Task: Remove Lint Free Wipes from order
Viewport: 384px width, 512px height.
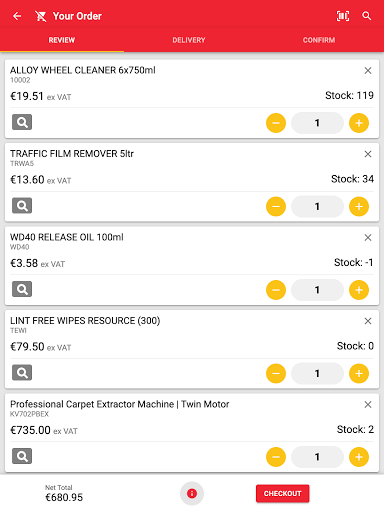Action: click(368, 321)
